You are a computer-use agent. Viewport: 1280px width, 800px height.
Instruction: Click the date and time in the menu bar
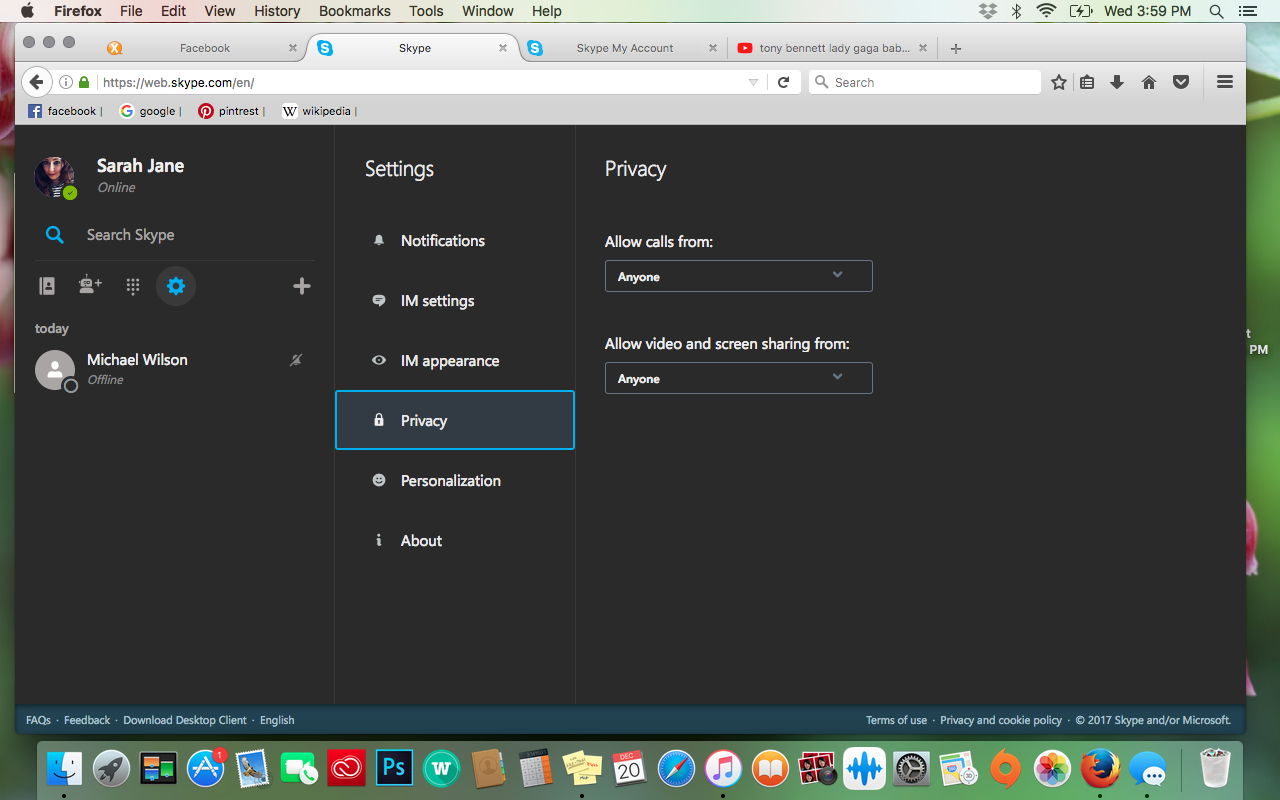1148,11
